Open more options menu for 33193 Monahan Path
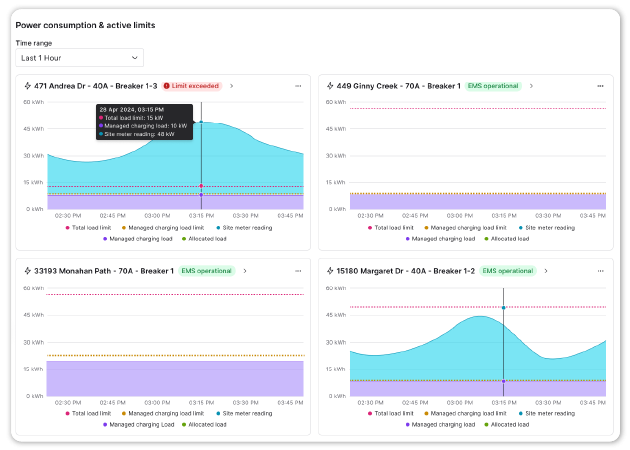This screenshot has width=630, height=450. pyautogui.click(x=297, y=270)
